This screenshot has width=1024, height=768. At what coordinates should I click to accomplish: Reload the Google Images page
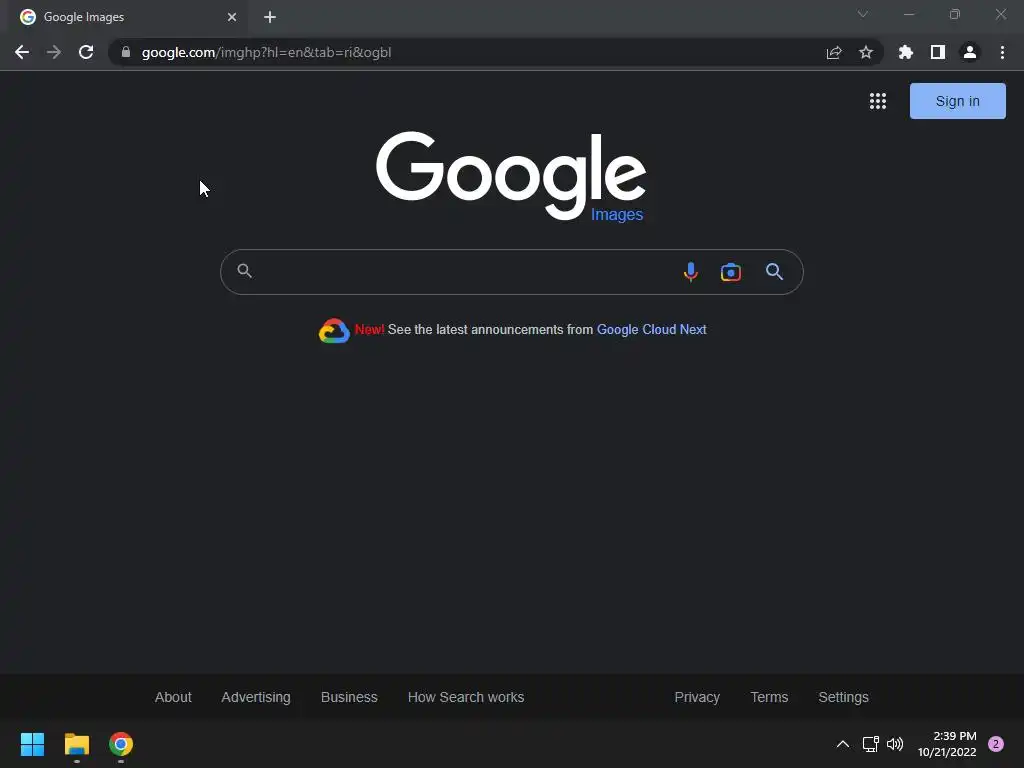(x=86, y=52)
